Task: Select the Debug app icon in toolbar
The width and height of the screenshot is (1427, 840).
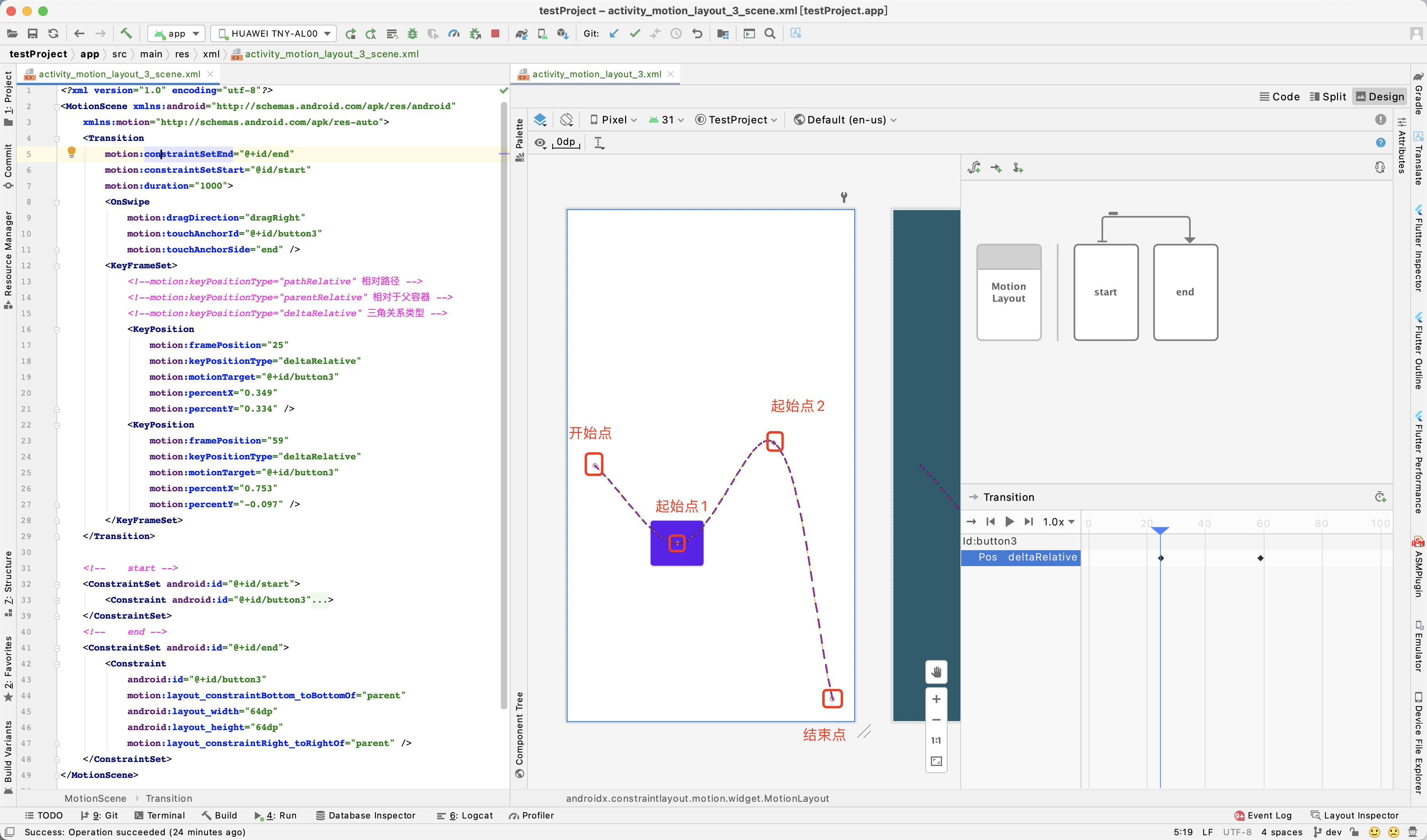Action: tap(412, 33)
